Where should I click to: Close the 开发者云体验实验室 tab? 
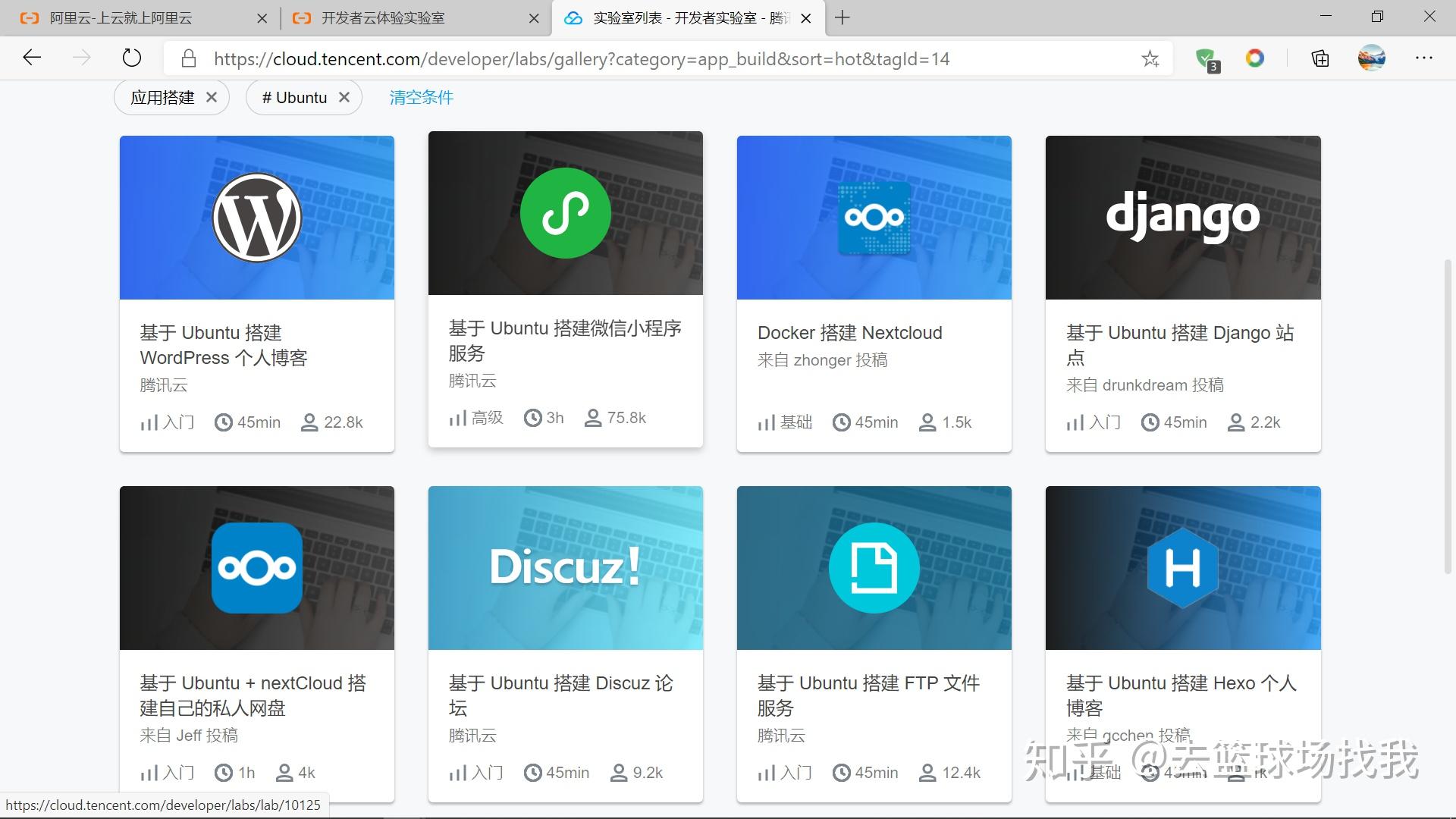(534, 18)
